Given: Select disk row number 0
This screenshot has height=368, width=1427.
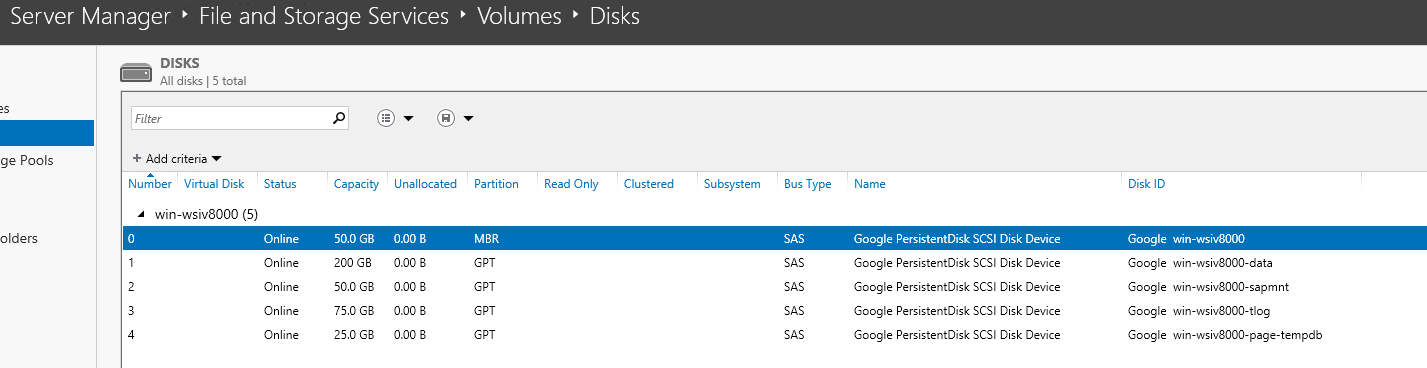Looking at the screenshot, I should pyautogui.click(x=775, y=239).
